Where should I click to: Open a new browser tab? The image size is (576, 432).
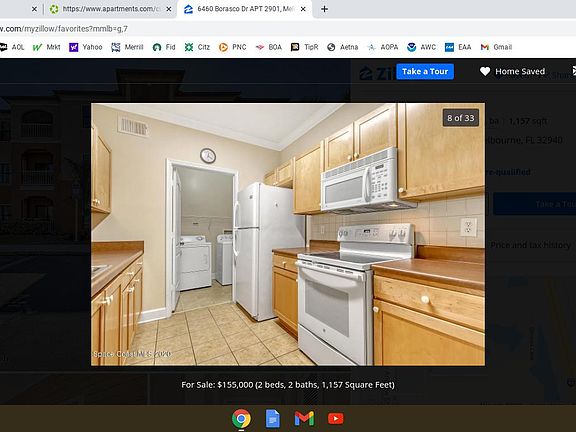point(324,9)
